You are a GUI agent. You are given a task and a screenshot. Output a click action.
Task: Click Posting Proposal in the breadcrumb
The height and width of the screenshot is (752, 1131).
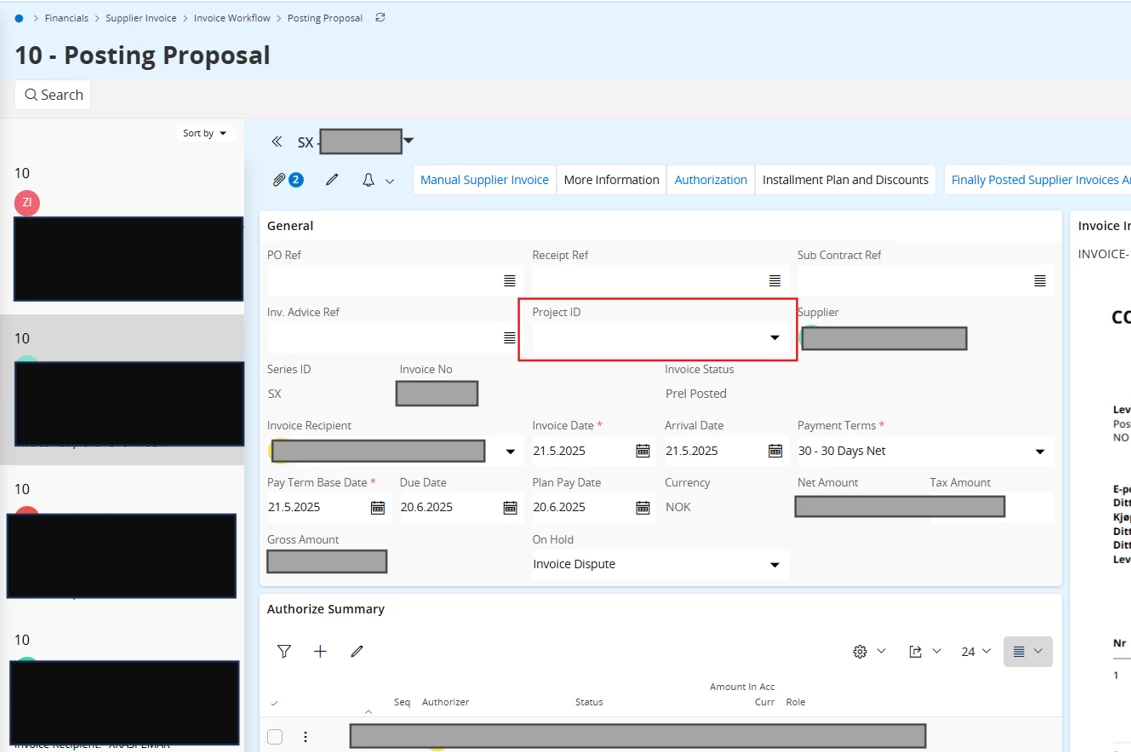[x=325, y=18]
